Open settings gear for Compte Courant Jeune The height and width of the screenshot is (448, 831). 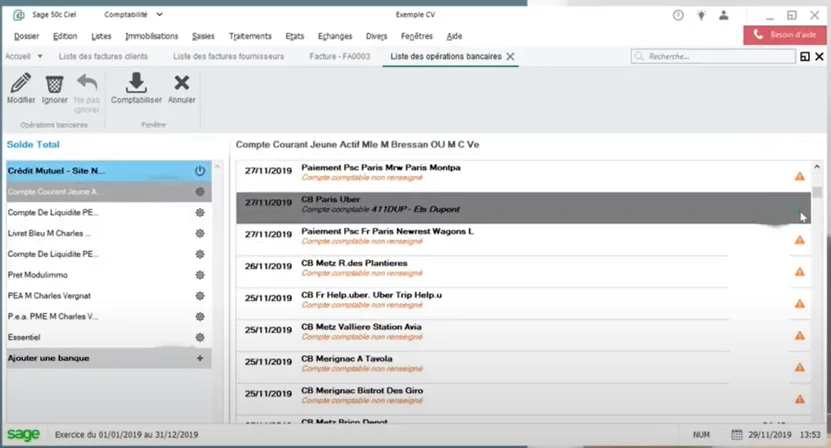200,192
